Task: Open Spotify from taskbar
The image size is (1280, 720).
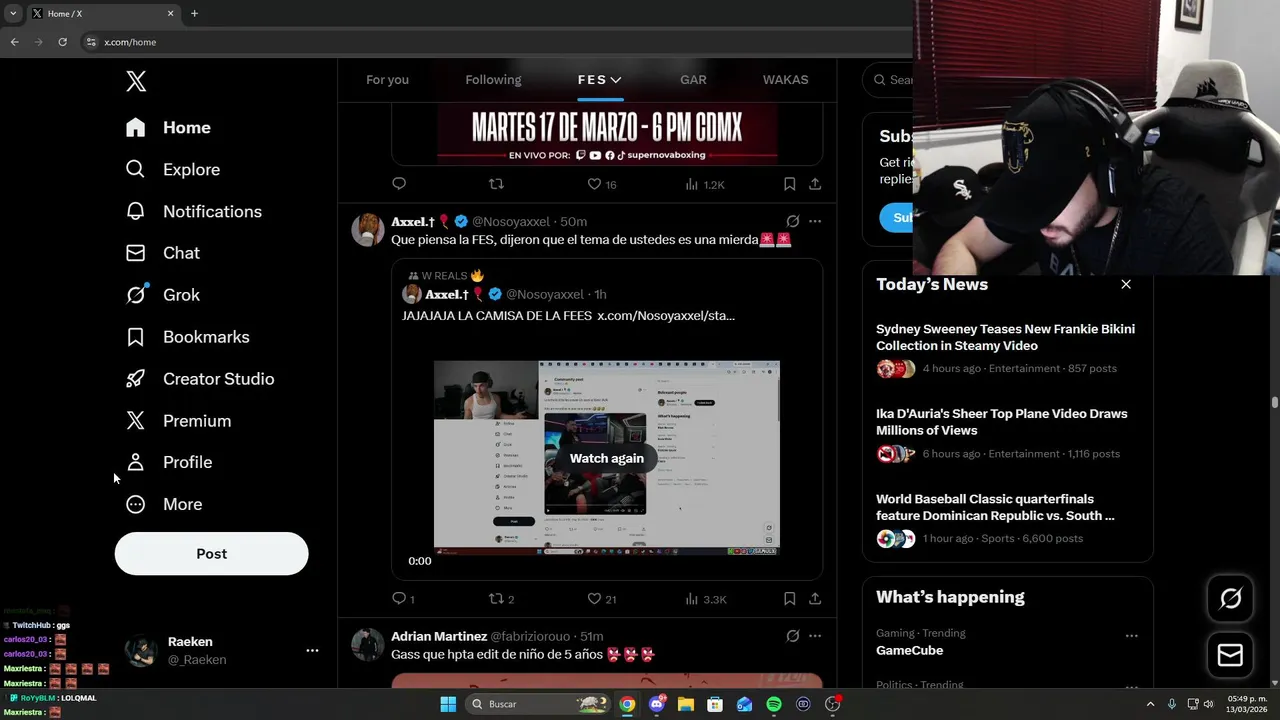Action: tap(774, 704)
